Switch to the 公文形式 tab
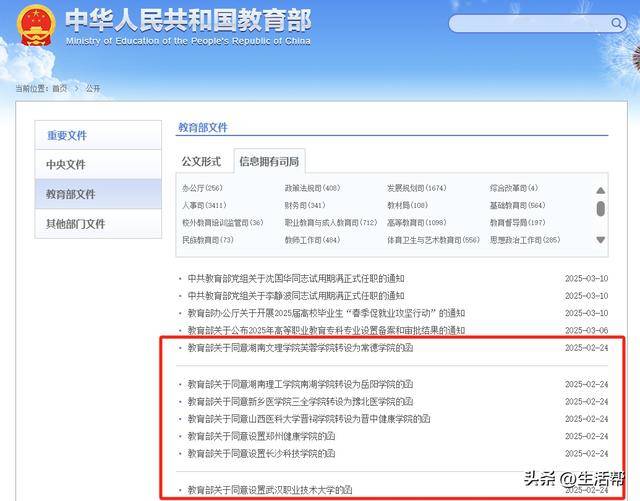Image resolution: width=640 pixels, height=501 pixels. 201,161
